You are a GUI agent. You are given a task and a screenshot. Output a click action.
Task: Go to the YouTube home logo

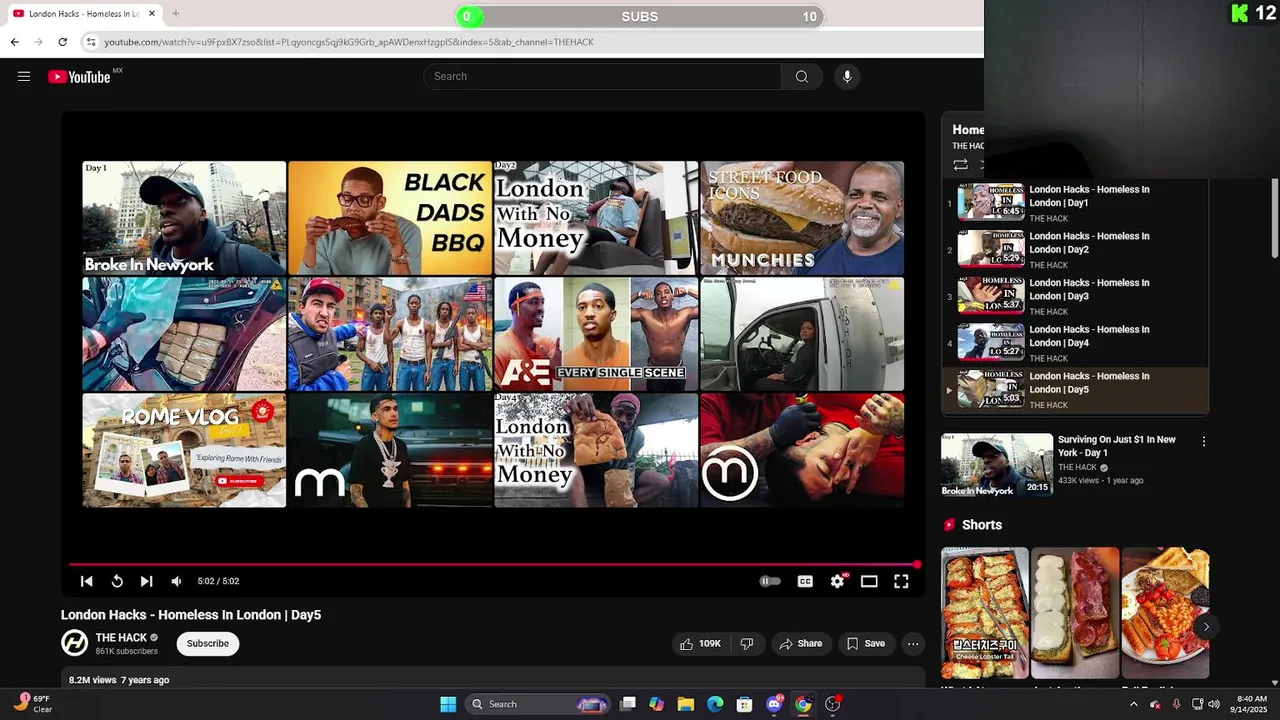[x=79, y=77]
